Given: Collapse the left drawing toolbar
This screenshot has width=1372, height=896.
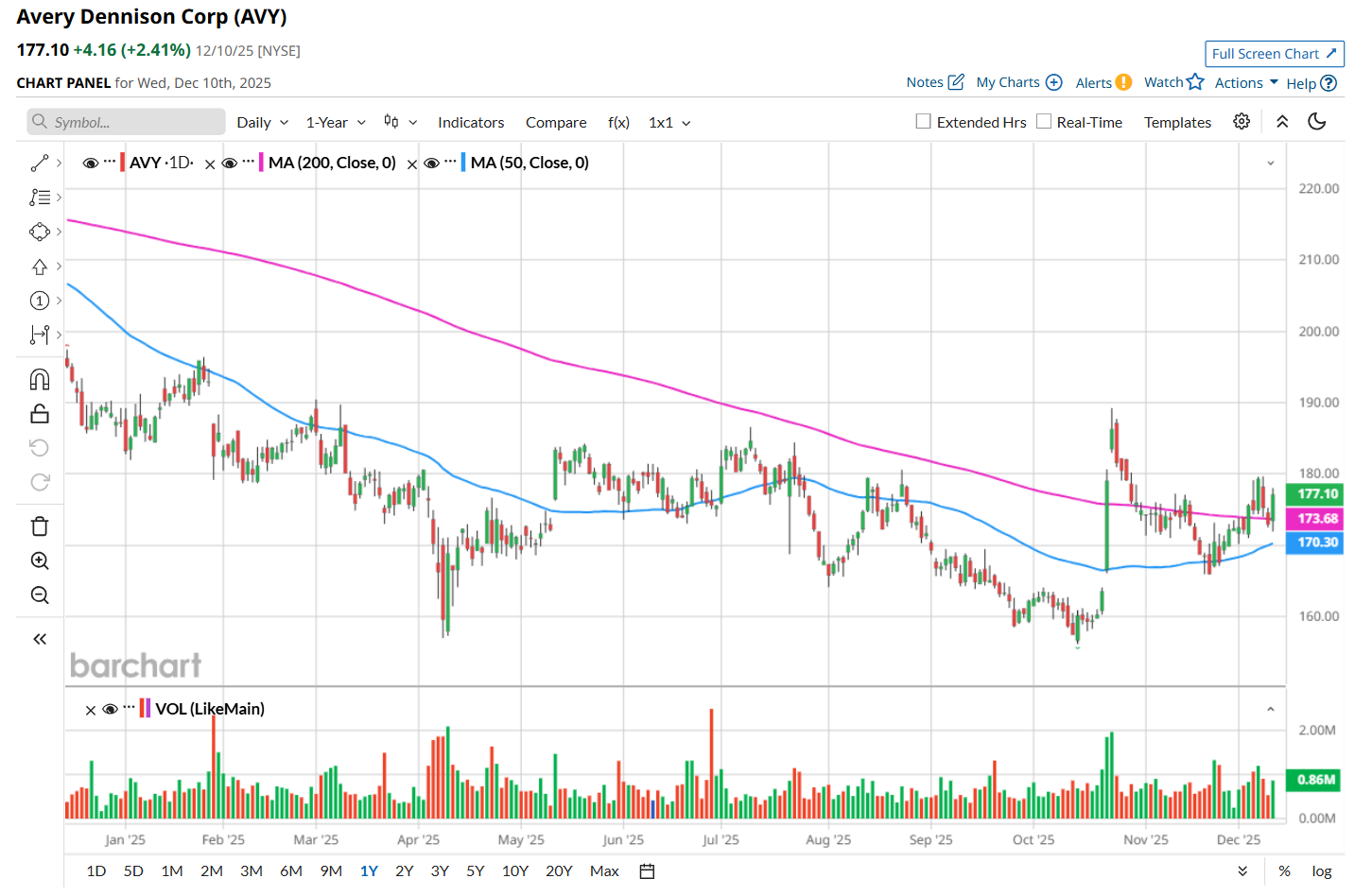Looking at the screenshot, I should [40, 639].
